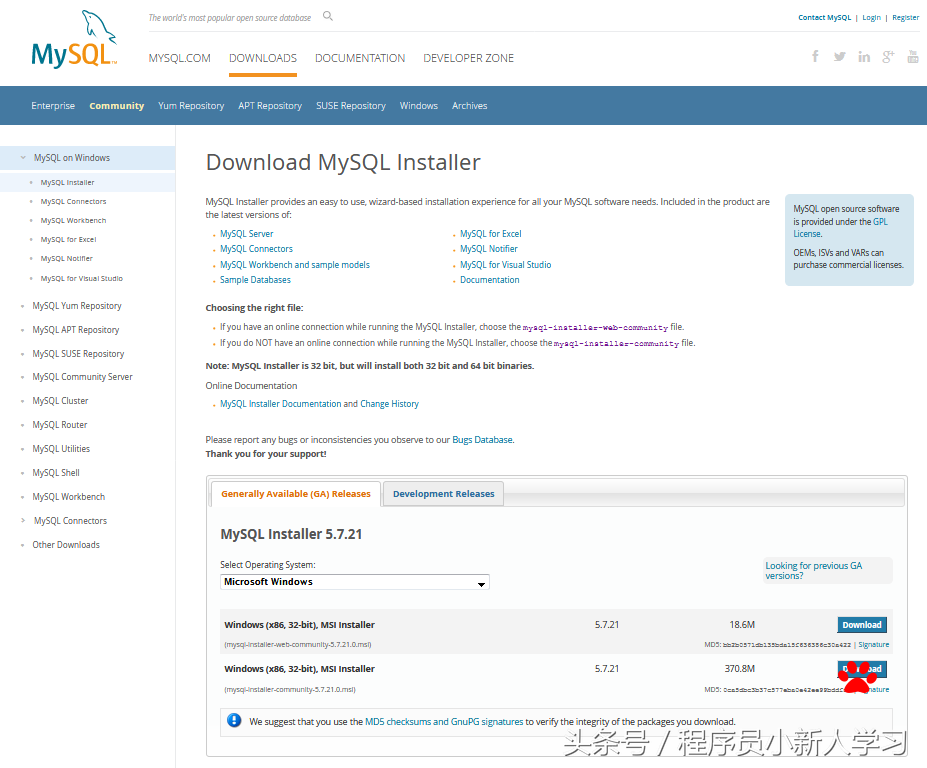Open the Windows section in the blue navbar
The height and width of the screenshot is (768, 927).
click(x=418, y=105)
